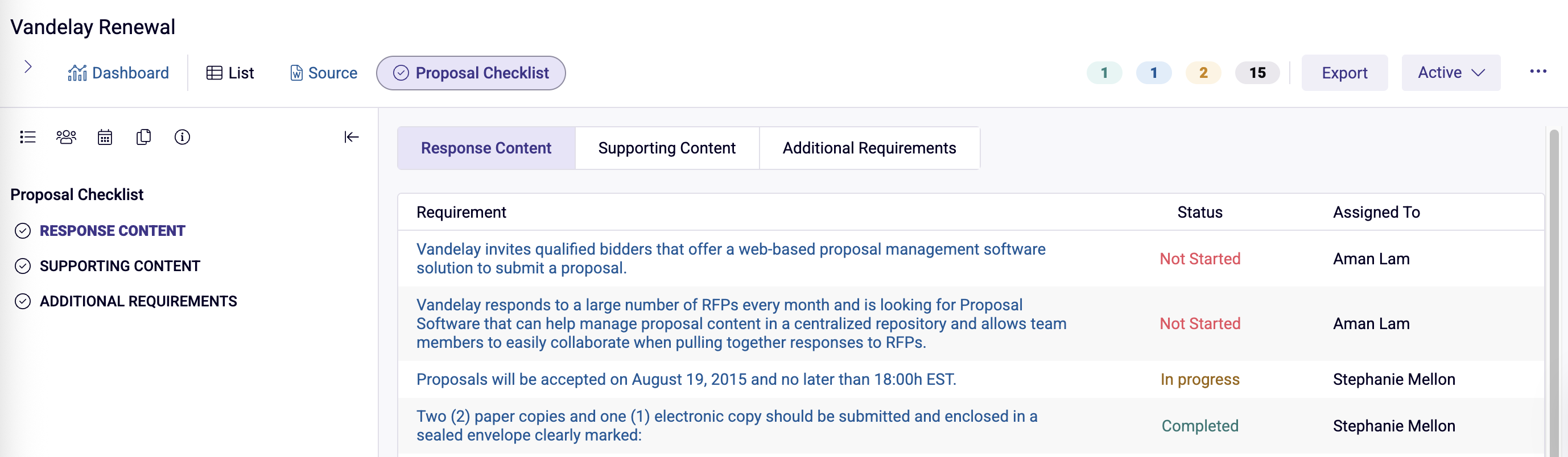The width and height of the screenshot is (1568, 457).
Task: Toggle the Response Content check circle
Action: tap(23, 231)
